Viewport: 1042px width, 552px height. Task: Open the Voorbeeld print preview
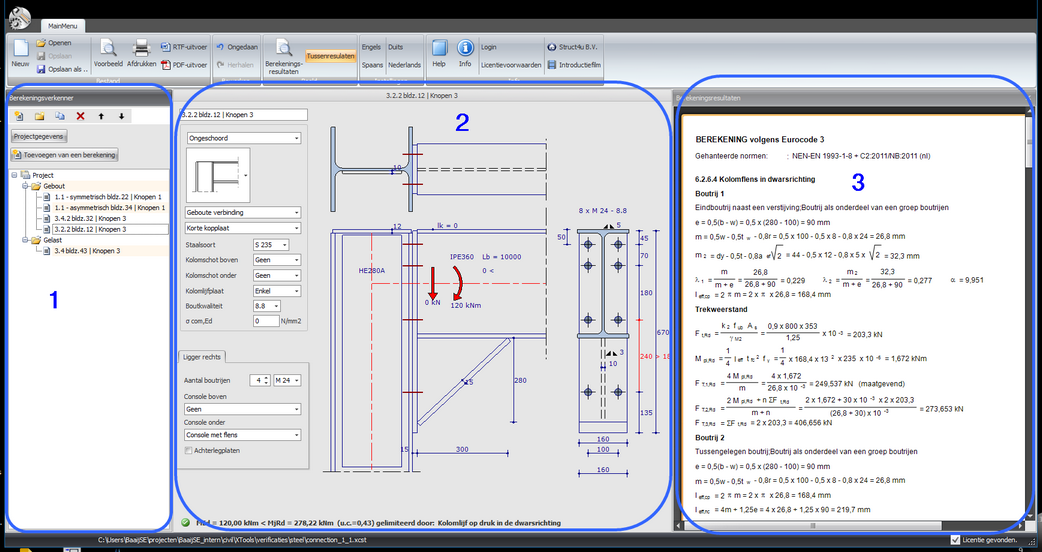pyautogui.click(x=108, y=49)
